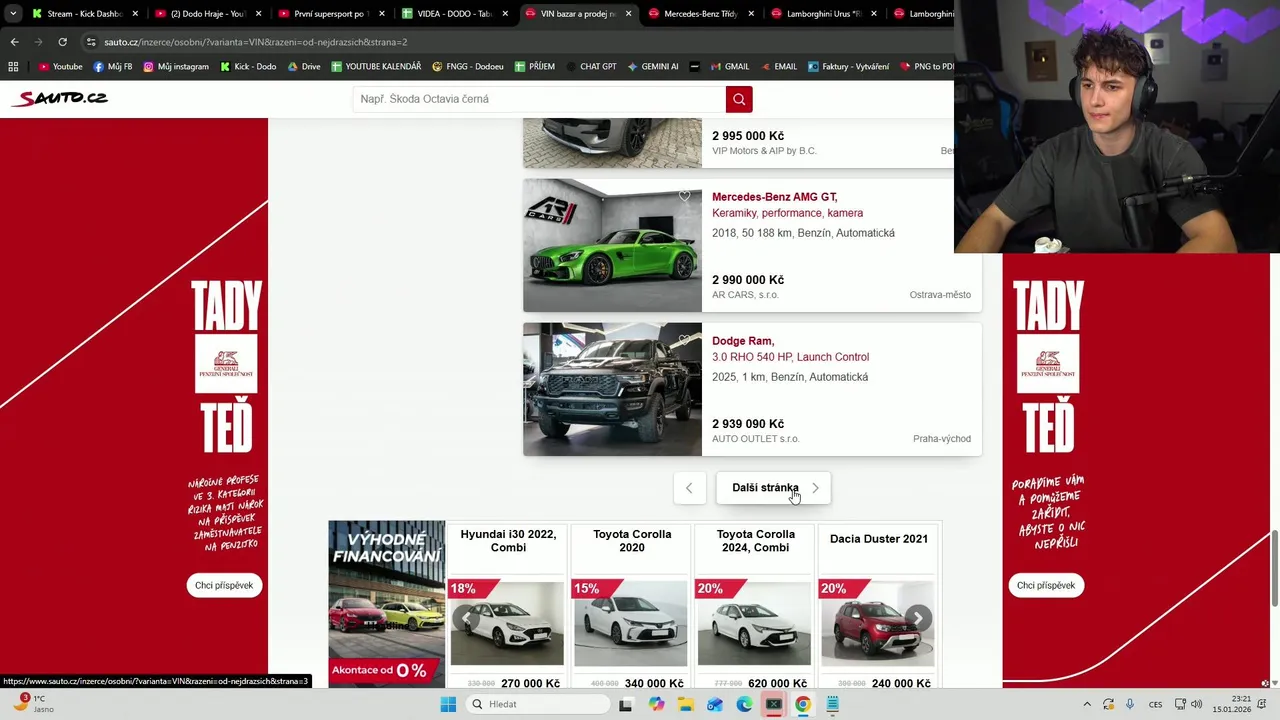The image size is (1280, 720).
Task: Favorite the Mercedes-Benz AMG GT listing heart
Action: [685, 196]
